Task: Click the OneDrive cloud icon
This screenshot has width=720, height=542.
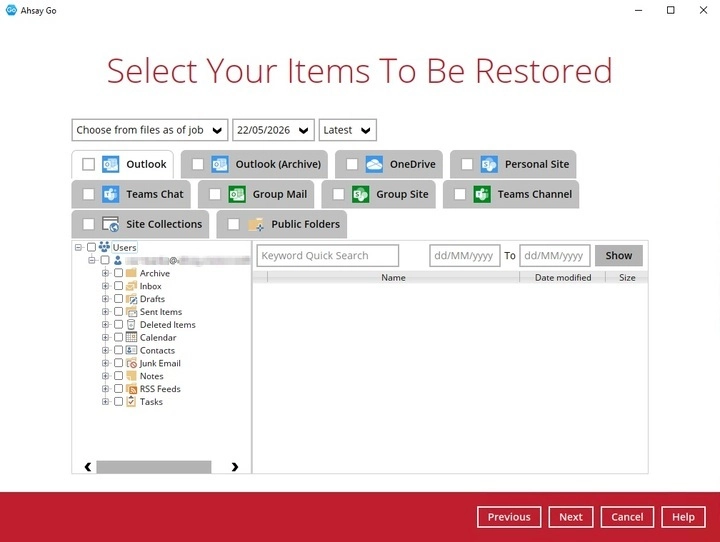Action: coord(374,164)
